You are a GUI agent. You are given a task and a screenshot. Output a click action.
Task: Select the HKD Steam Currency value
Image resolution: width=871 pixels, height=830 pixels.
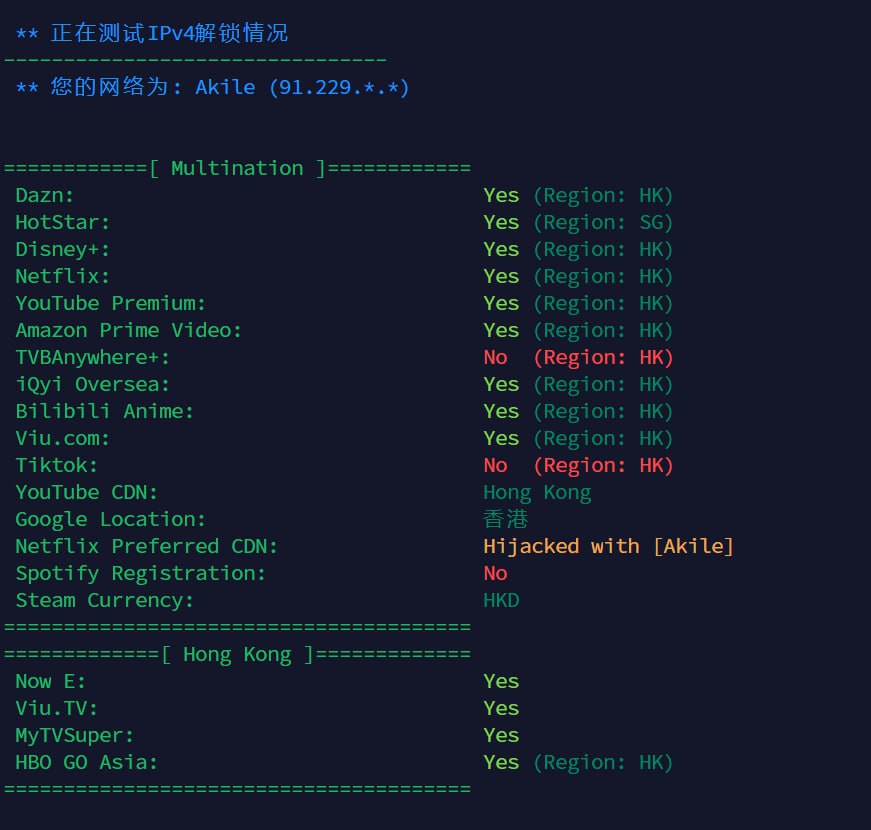pyautogui.click(x=501, y=600)
